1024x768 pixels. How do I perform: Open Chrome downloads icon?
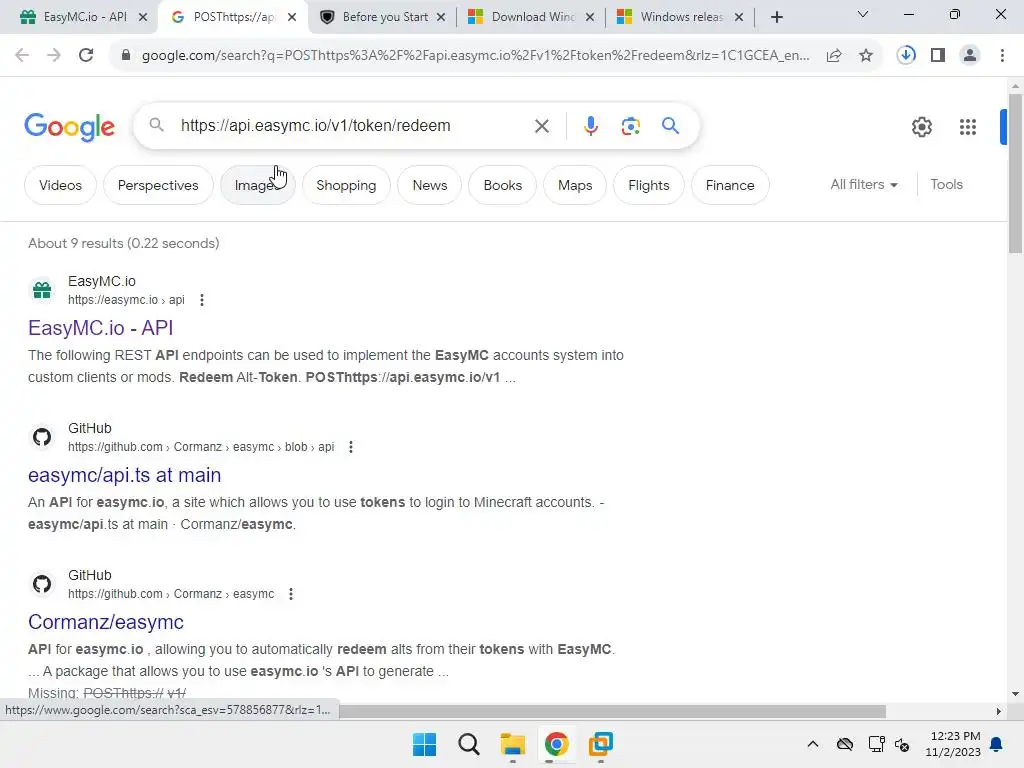906,55
